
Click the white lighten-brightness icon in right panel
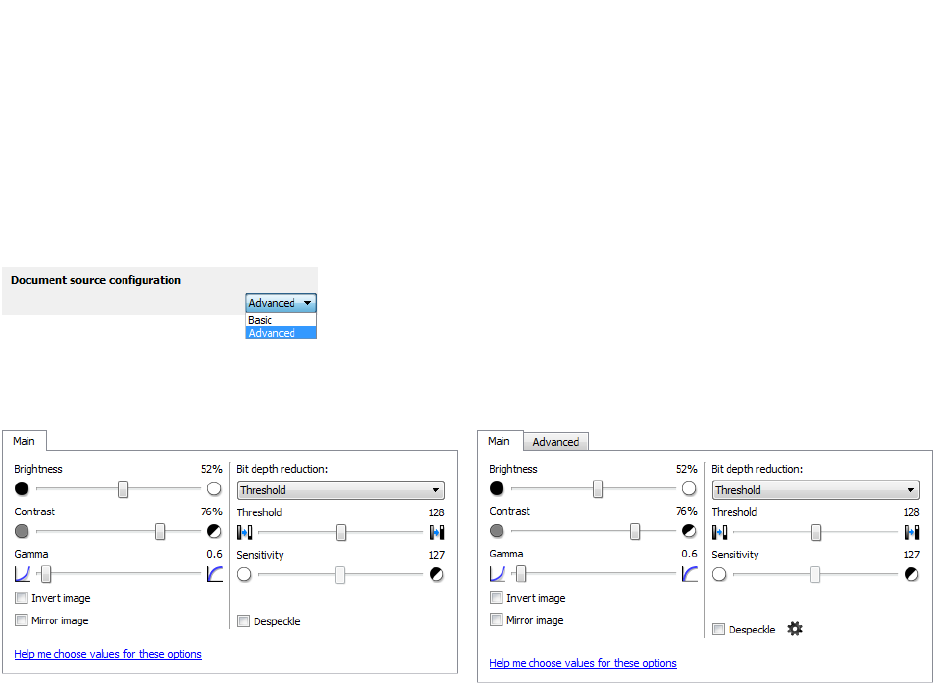(689, 488)
